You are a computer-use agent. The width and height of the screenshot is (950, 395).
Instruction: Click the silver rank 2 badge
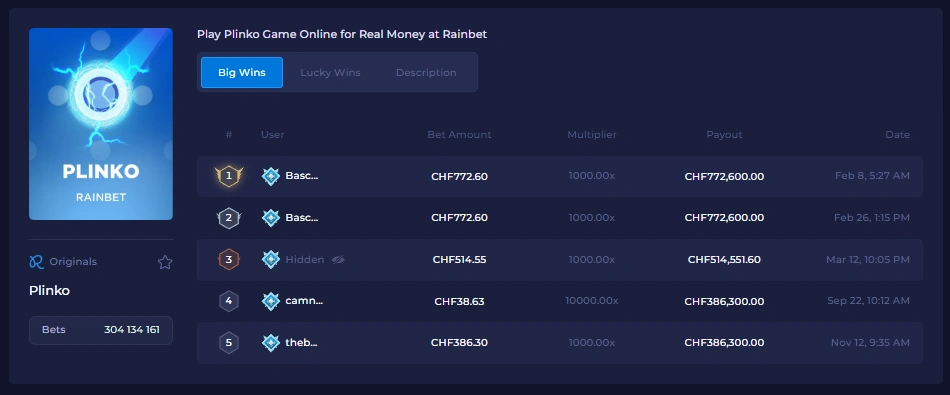pos(228,217)
